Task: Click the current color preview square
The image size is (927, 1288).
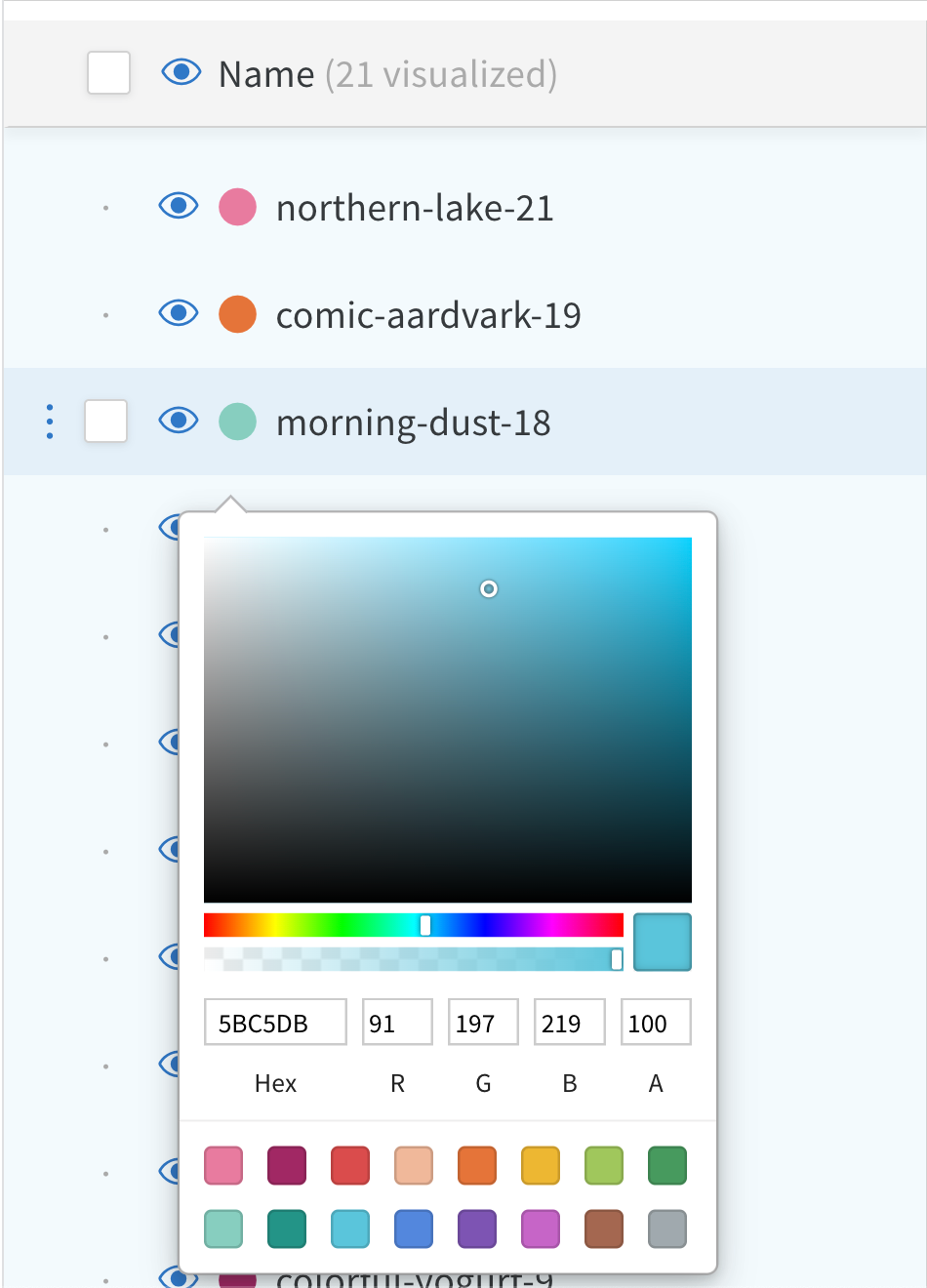Action: coord(662,942)
